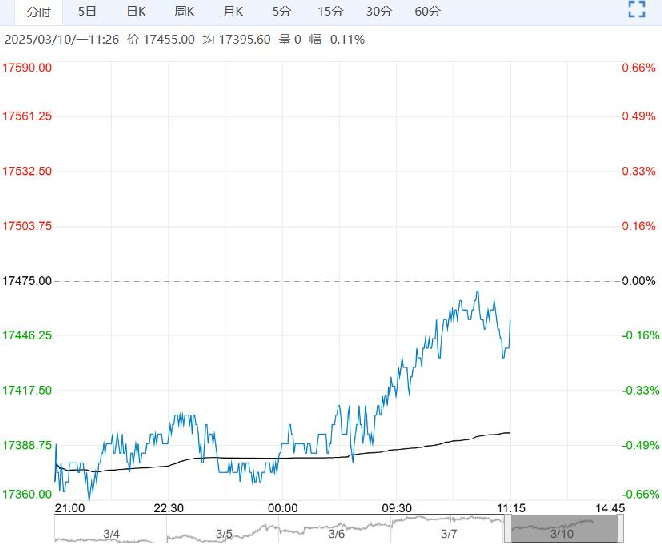The width and height of the screenshot is (662, 546).
Task: Choose the 15分 interval tab
Action: click(330, 12)
